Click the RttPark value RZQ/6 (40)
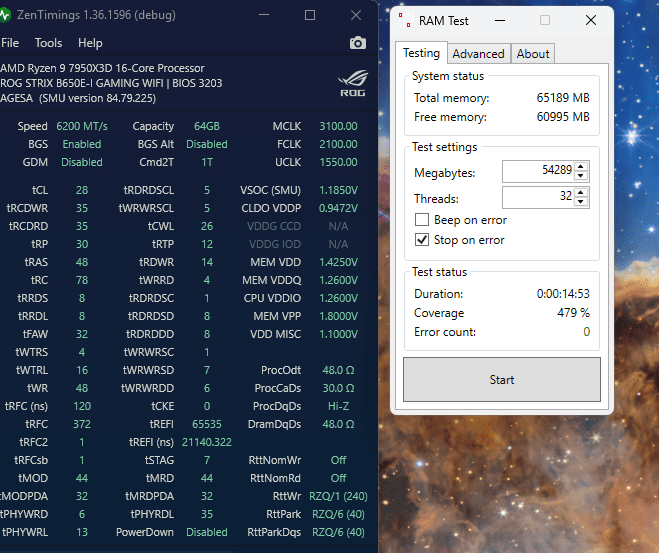659x553 pixels. click(x=338, y=514)
